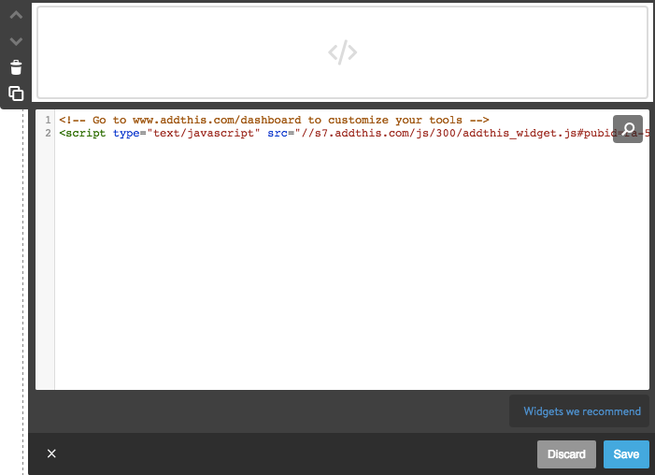Click the Save button

pos(626,454)
